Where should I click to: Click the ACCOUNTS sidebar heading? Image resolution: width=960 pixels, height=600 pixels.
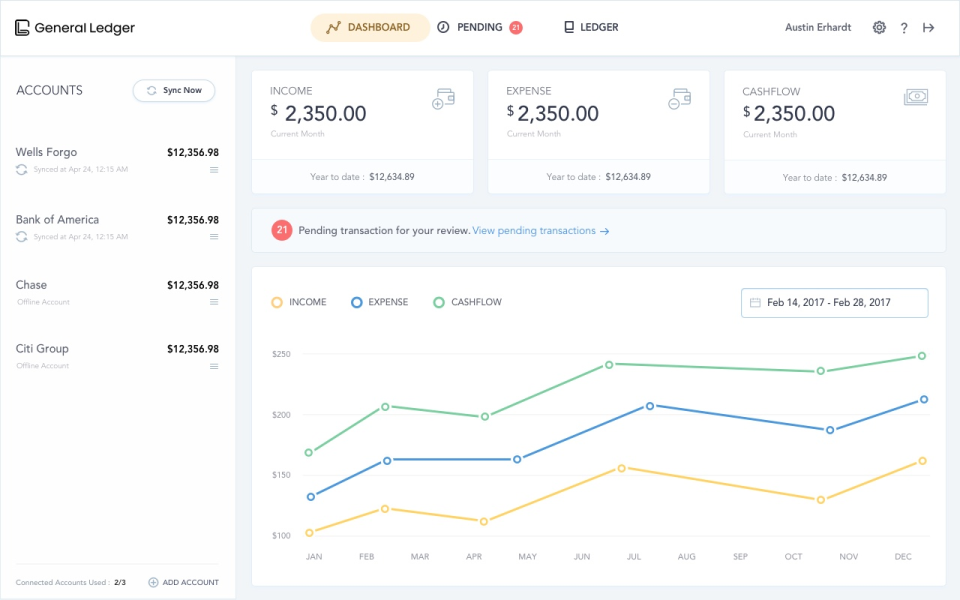tap(50, 90)
